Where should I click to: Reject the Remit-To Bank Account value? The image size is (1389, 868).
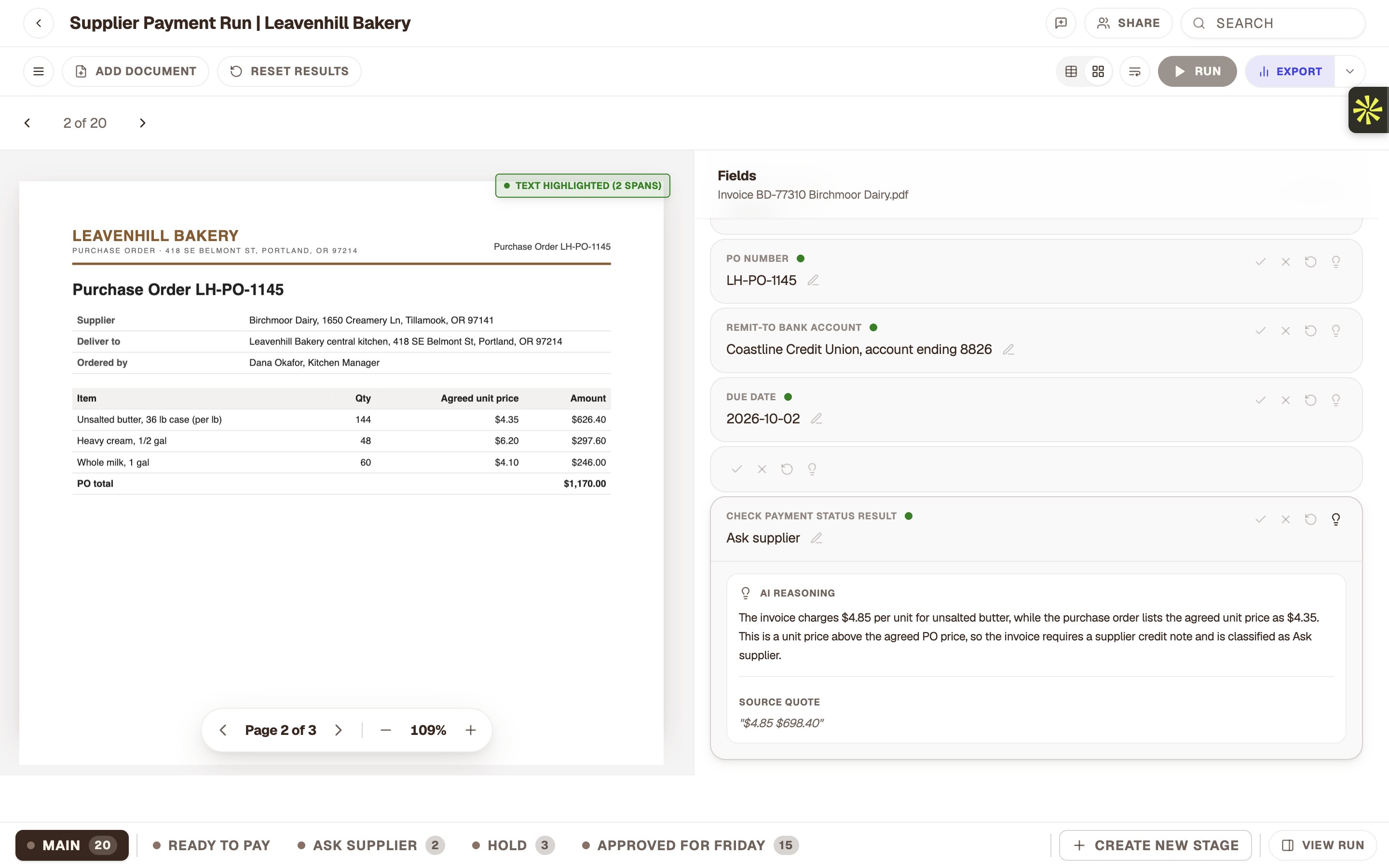[1286, 331]
